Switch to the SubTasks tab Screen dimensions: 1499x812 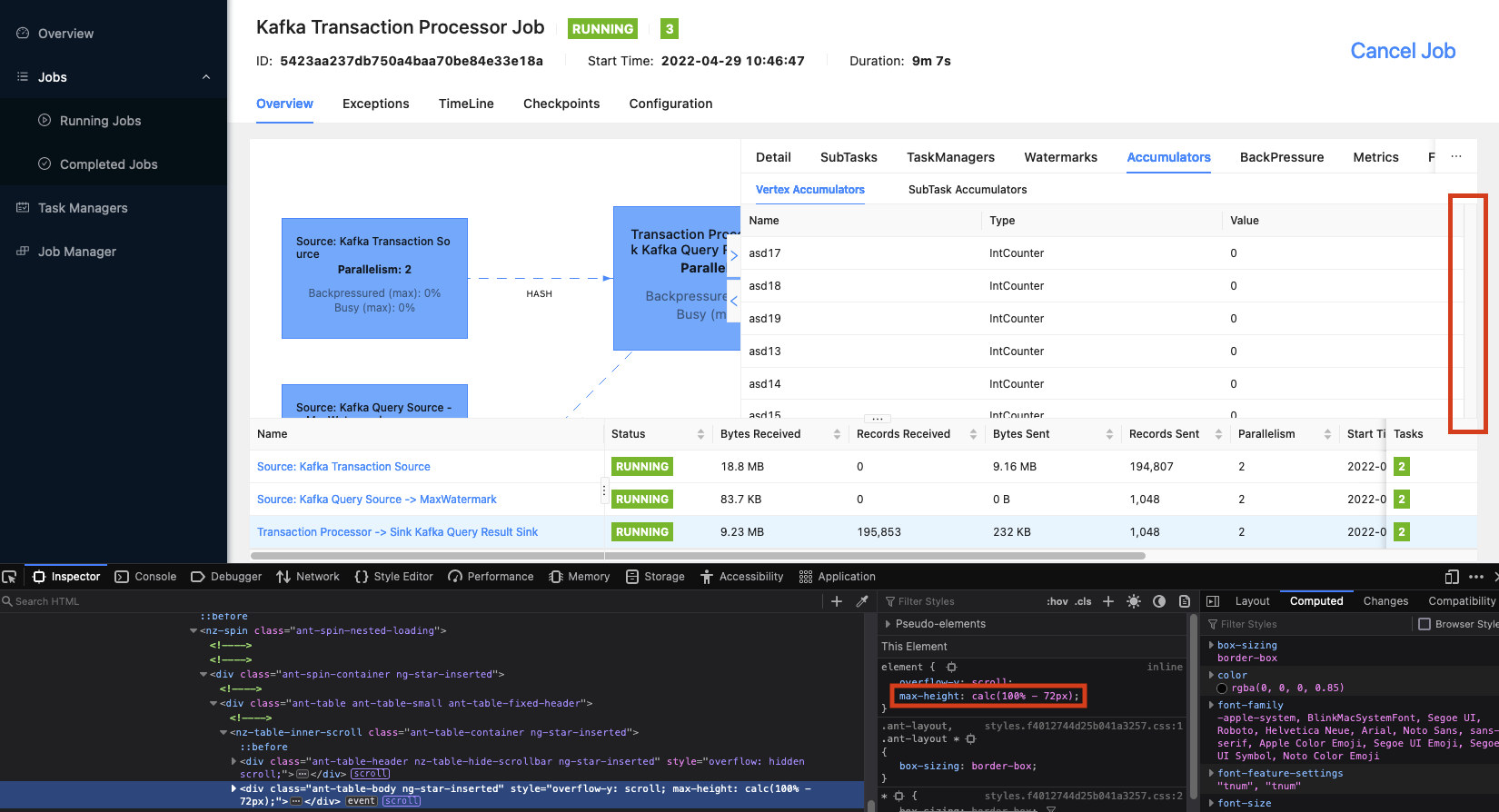click(x=849, y=157)
